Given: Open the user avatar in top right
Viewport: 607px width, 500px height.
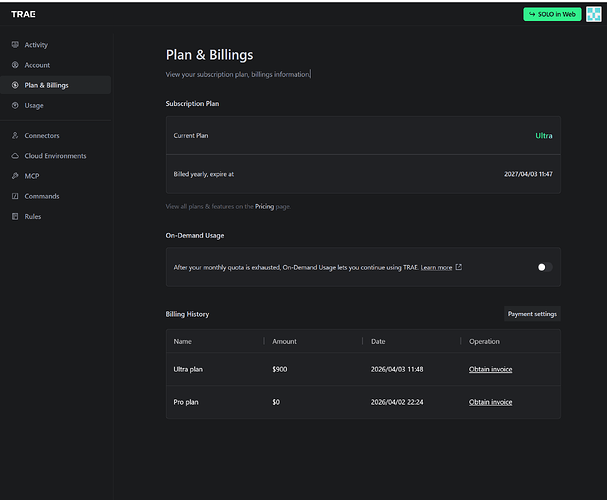Looking at the screenshot, I should click(593, 14).
